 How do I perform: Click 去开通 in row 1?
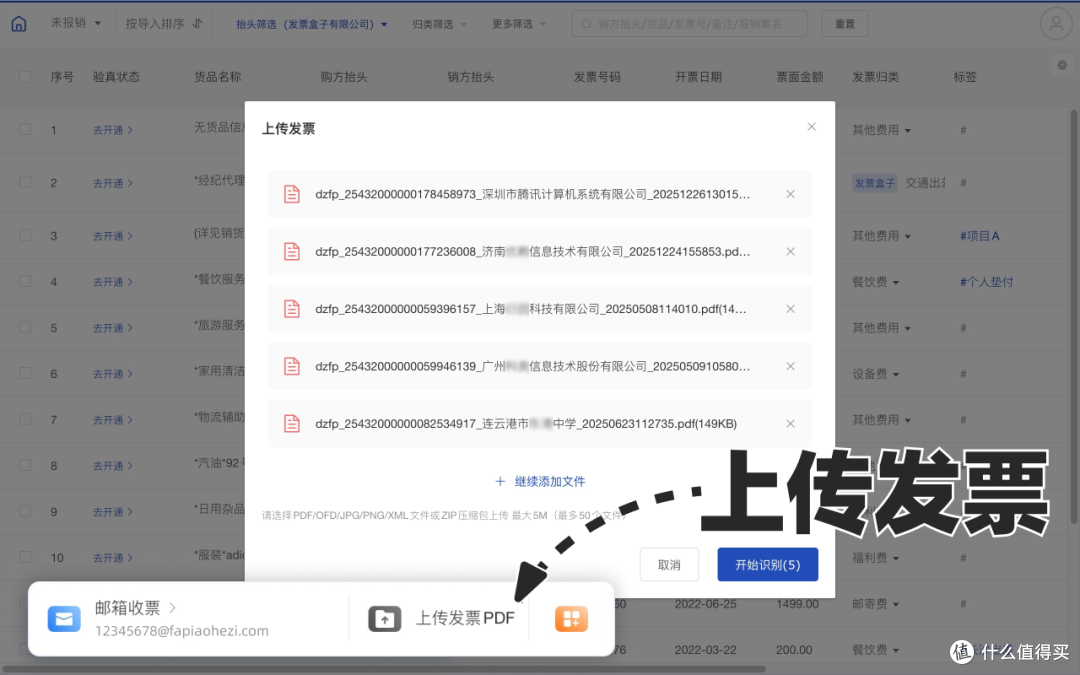click(x=112, y=129)
